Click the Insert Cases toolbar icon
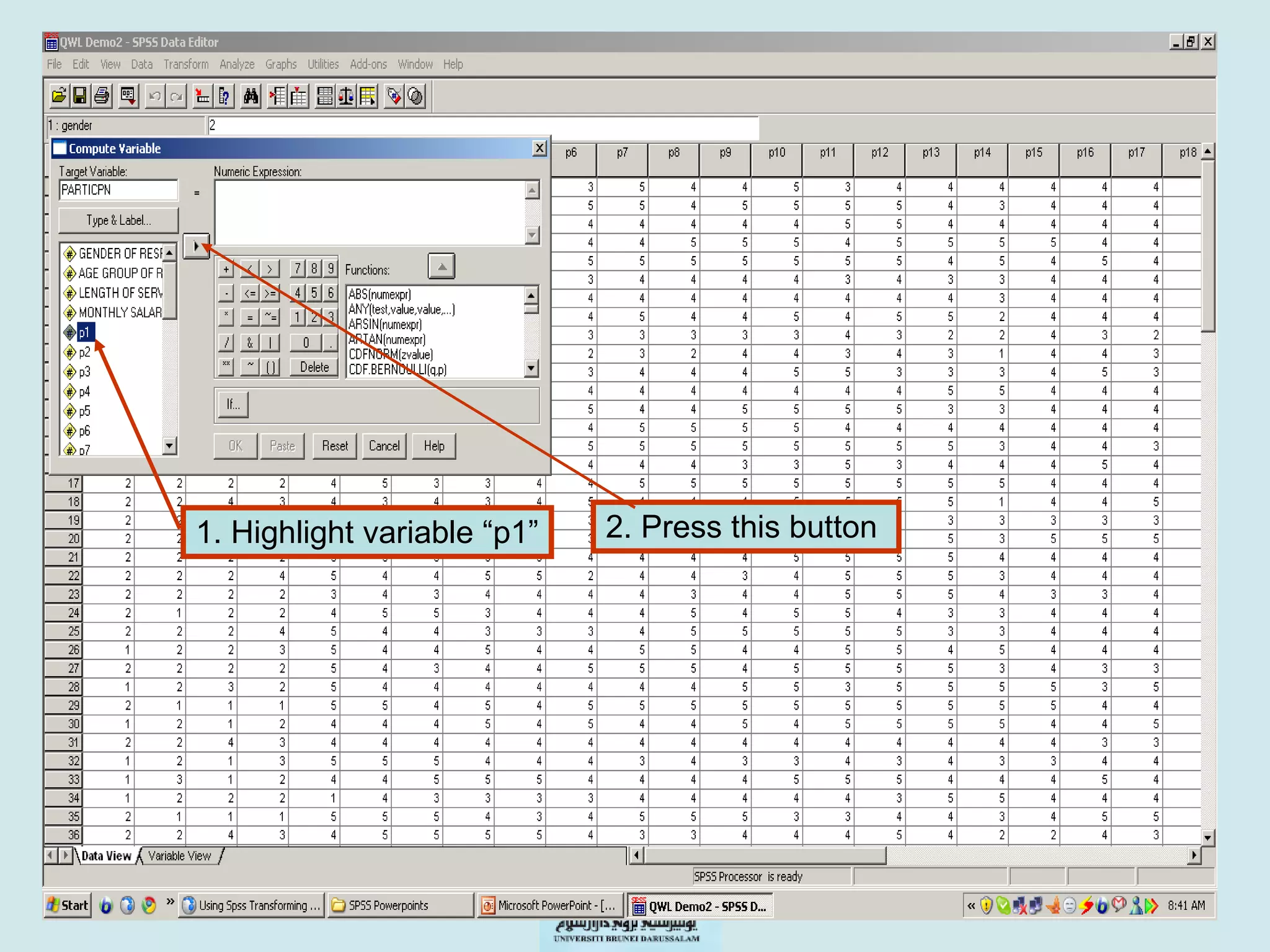The width and height of the screenshot is (1270, 952). (277, 95)
